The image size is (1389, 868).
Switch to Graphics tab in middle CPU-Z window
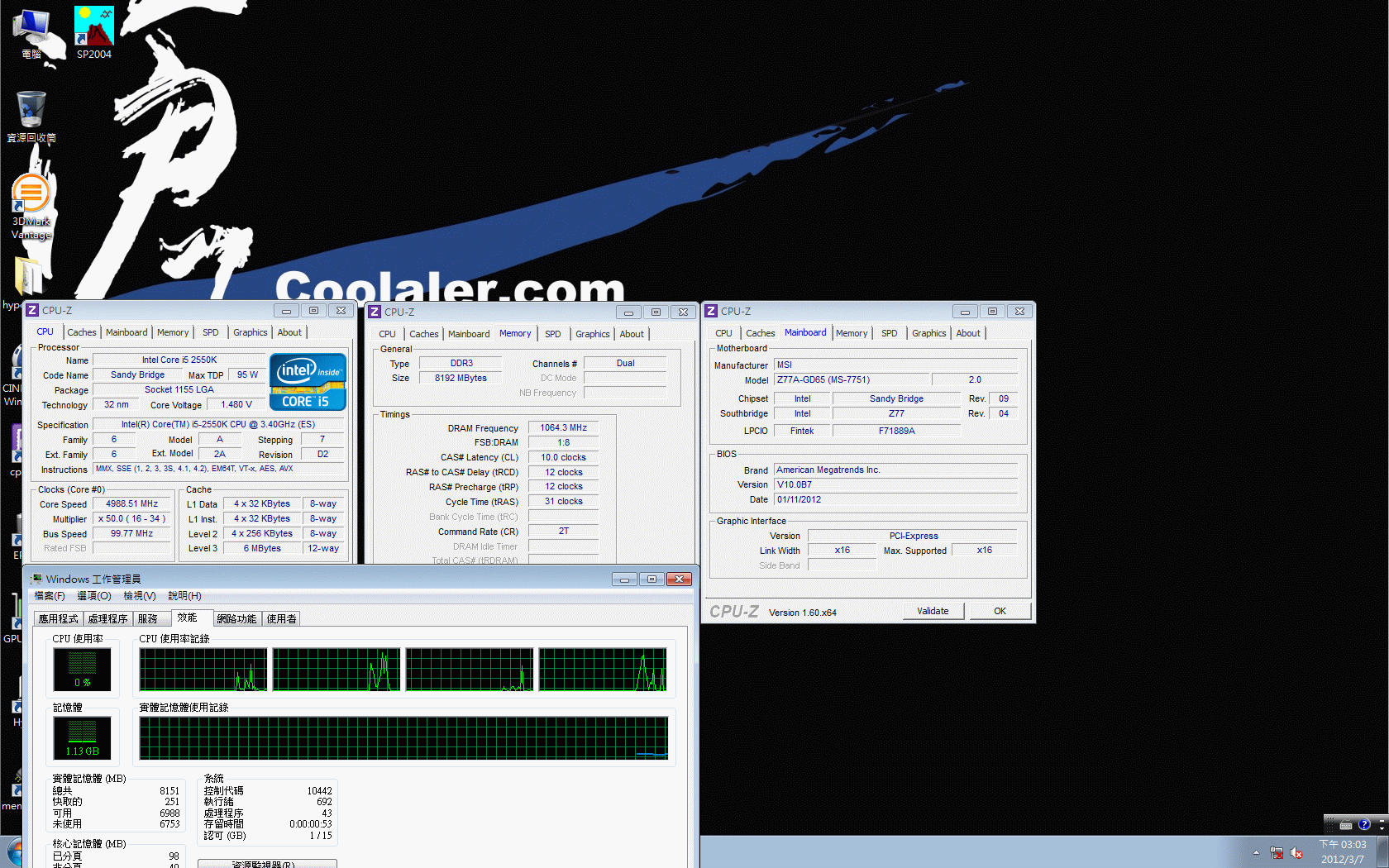click(x=593, y=334)
